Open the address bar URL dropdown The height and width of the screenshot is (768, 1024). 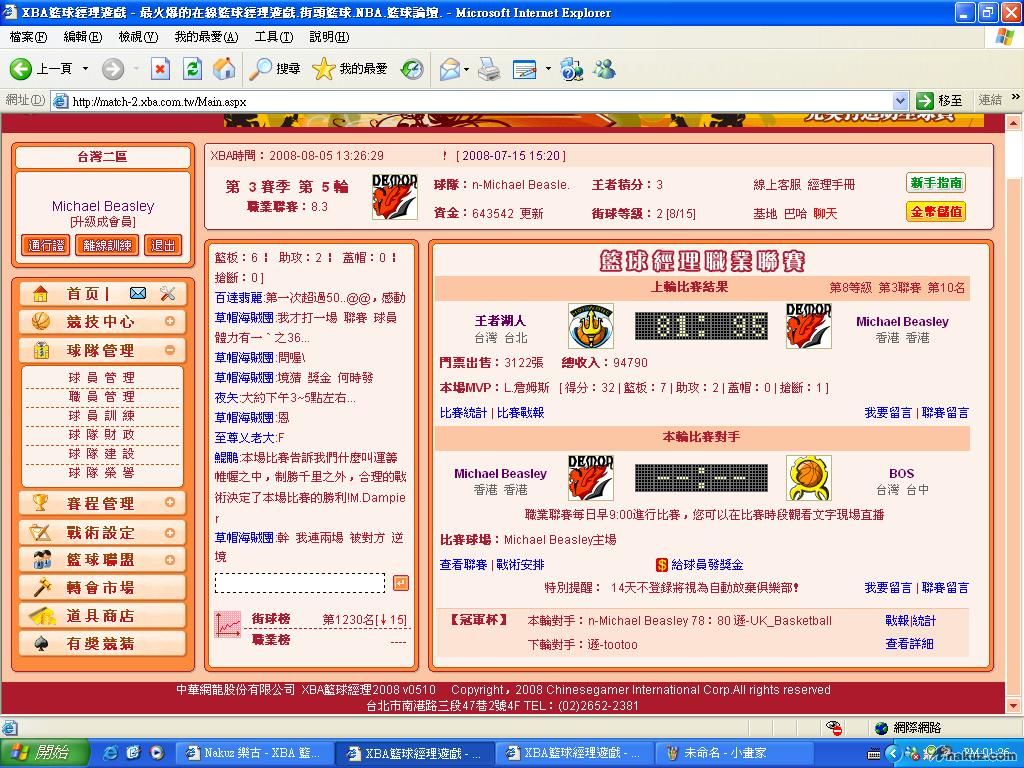tap(900, 101)
